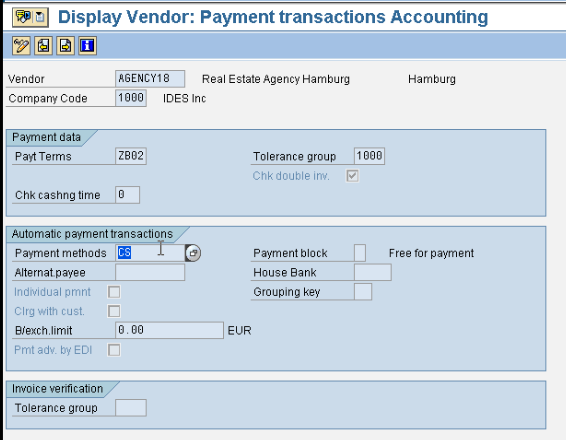Click the Hamburg city text
This screenshot has width=566, height=440.
432,79
